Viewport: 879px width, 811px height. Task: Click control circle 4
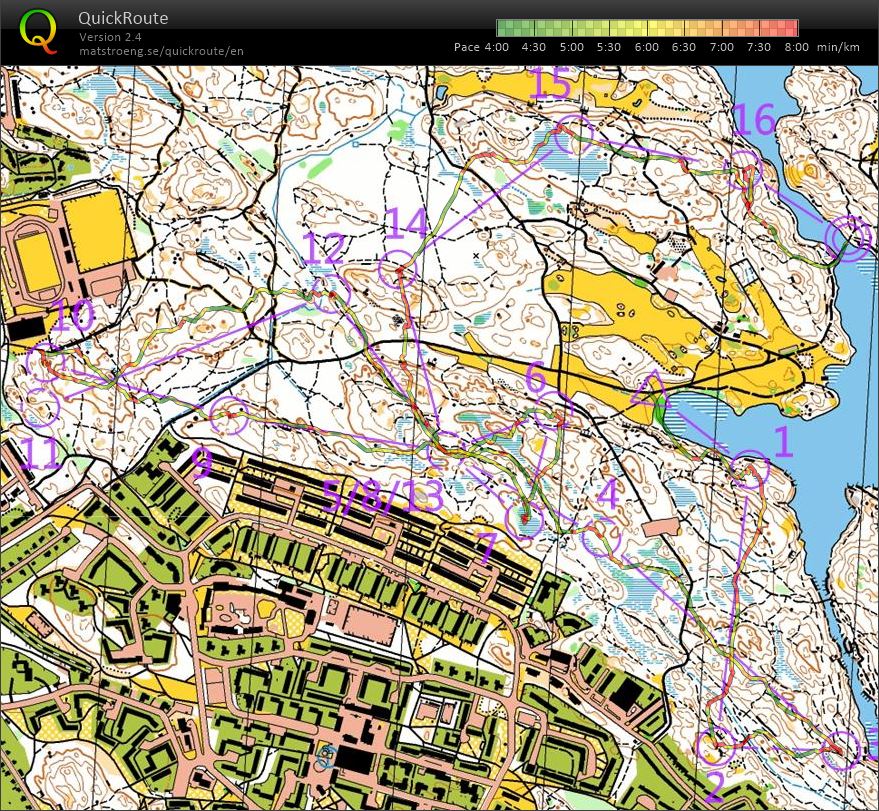(x=601, y=538)
